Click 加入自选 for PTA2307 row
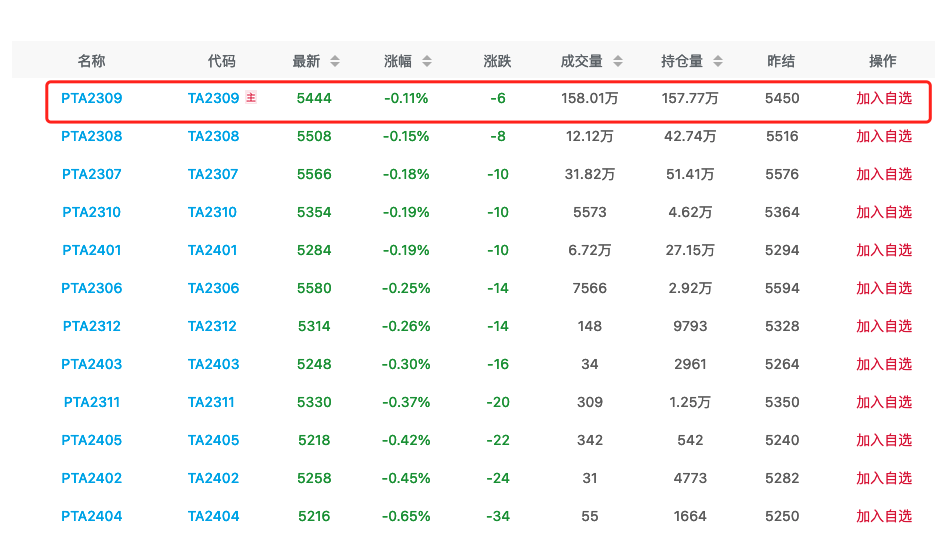Viewport: 935px width, 537px height. point(884,174)
